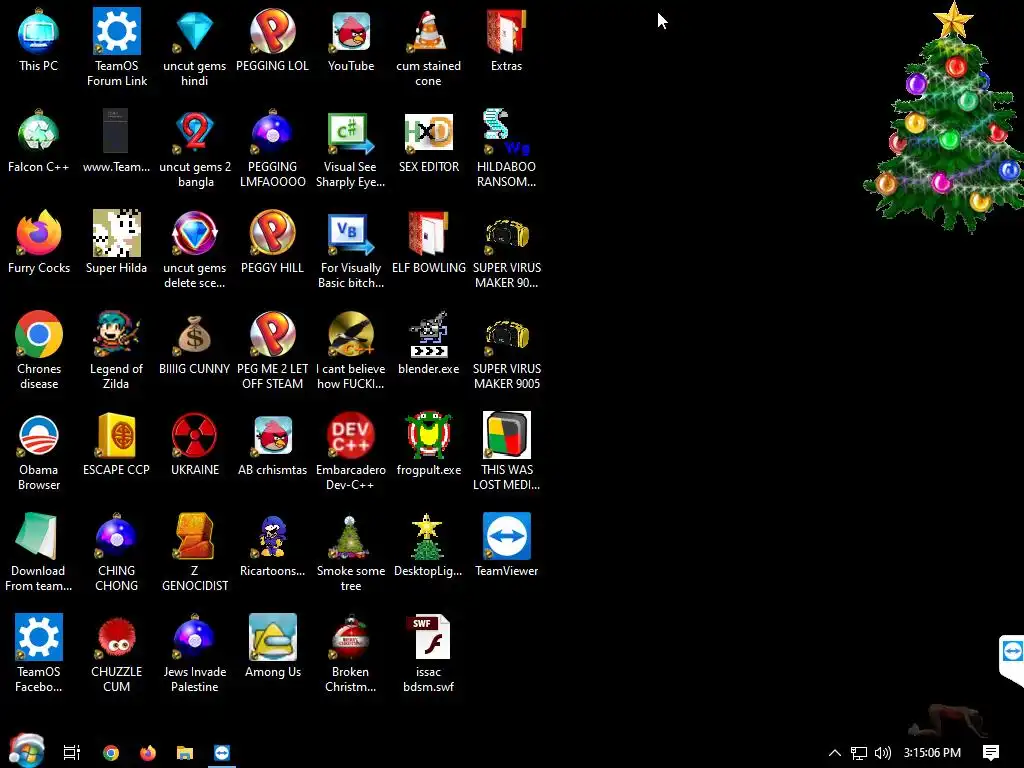Viewport: 1024px width, 768px height.
Task: Open File Explorer from the taskbar
Action: pos(185,752)
